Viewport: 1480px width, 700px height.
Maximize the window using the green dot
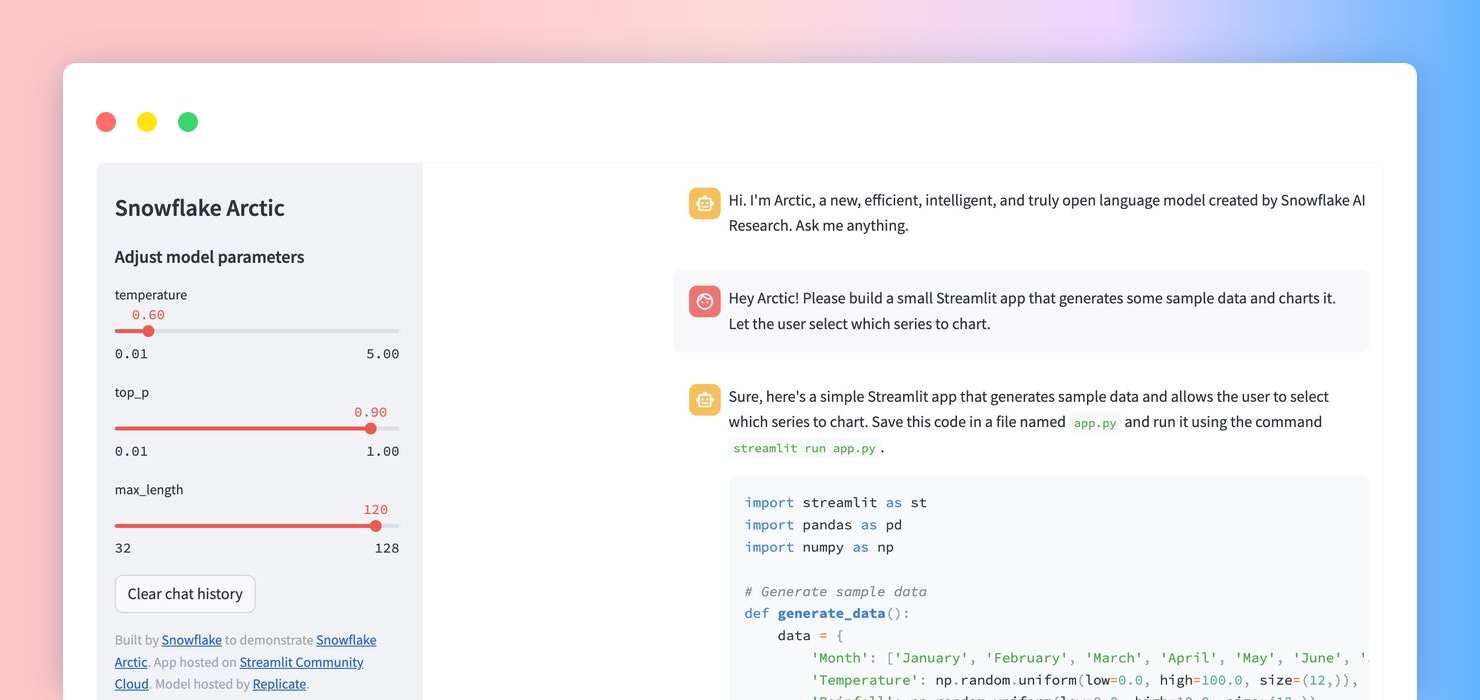click(x=188, y=122)
